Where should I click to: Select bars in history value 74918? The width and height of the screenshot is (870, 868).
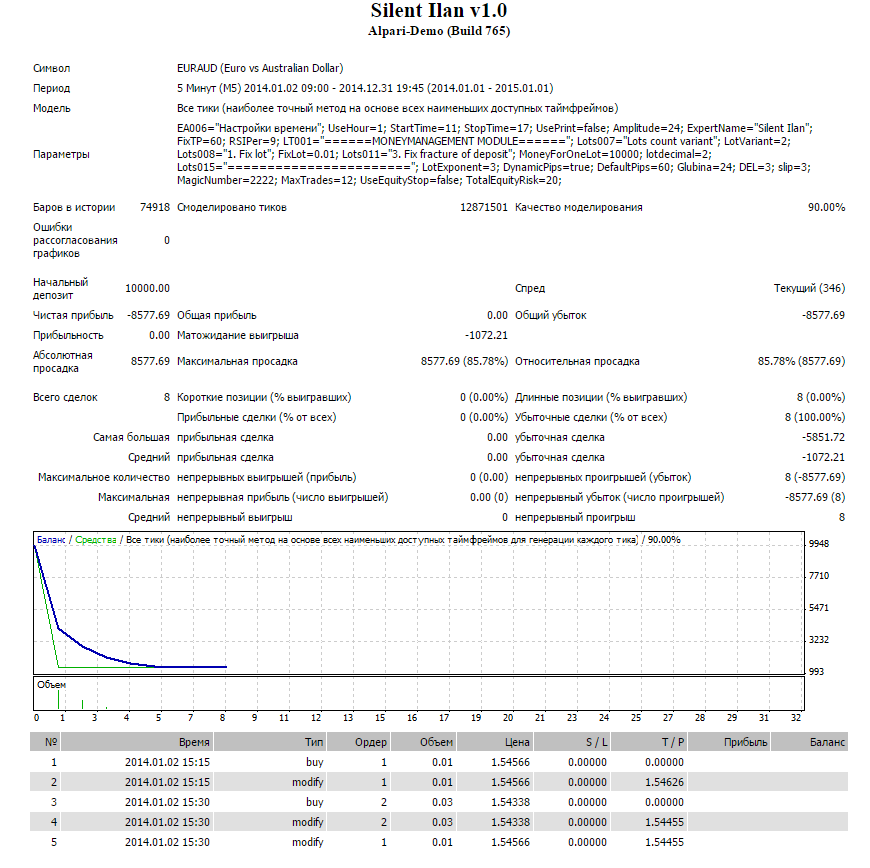[155, 207]
